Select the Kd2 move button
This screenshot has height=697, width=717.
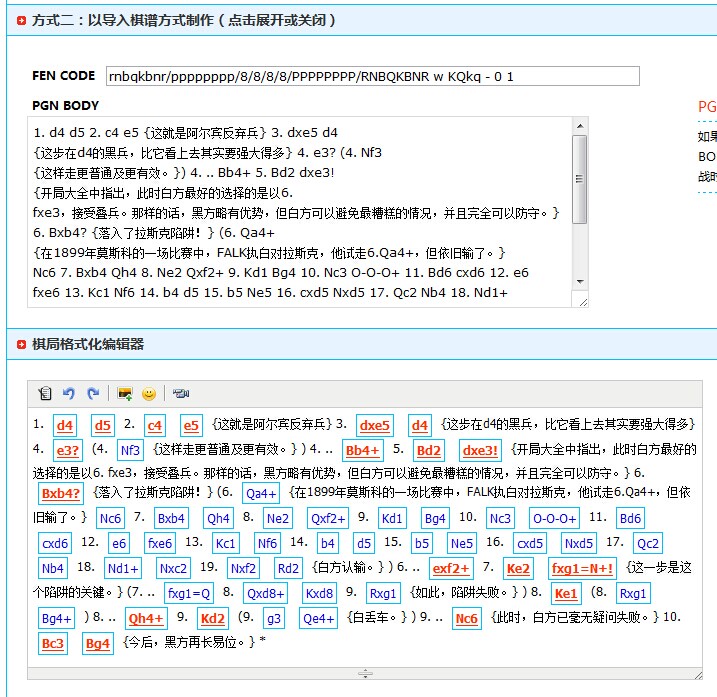pos(213,618)
